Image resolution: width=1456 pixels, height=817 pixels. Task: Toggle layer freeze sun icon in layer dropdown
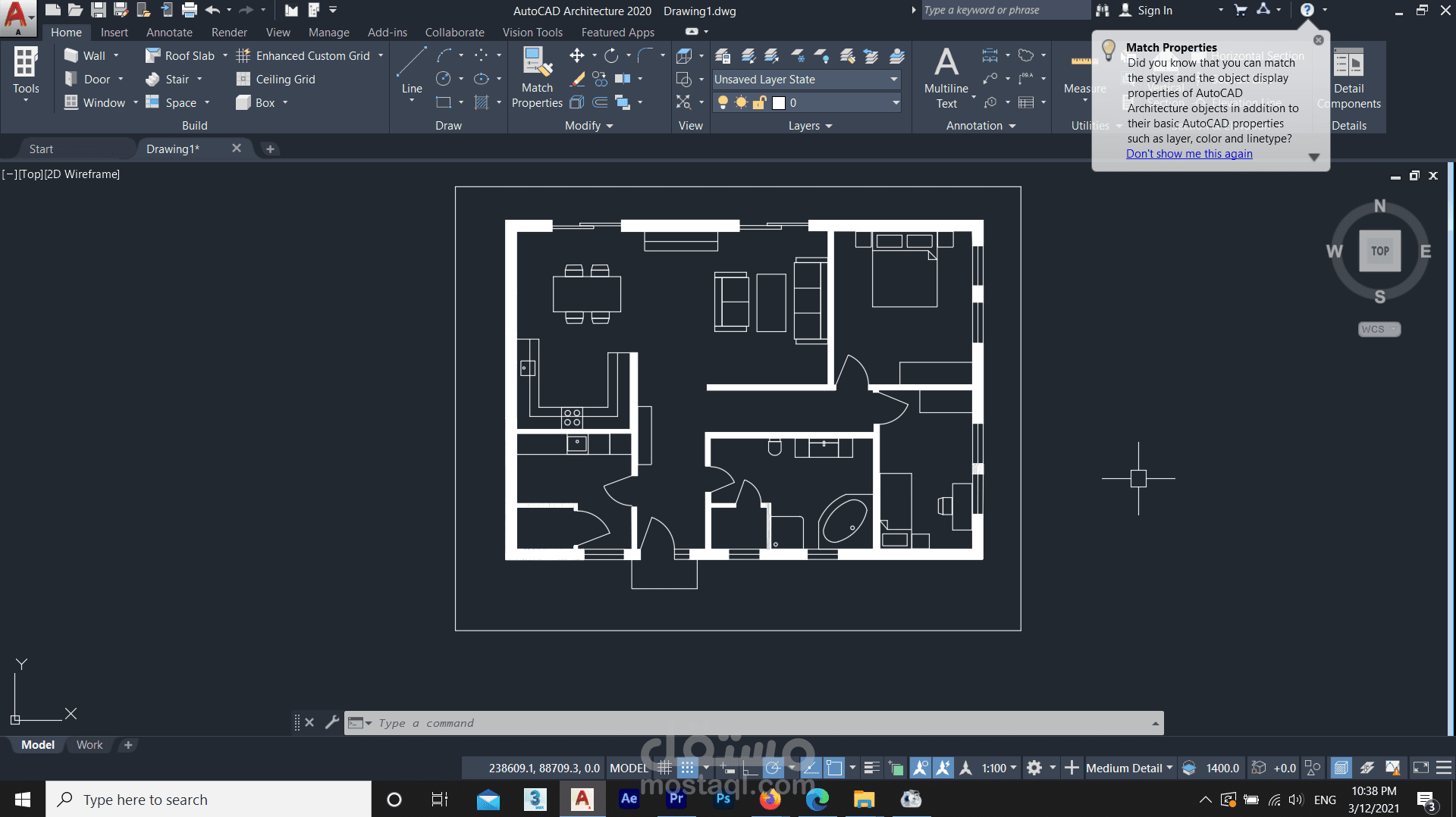(742, 102)
